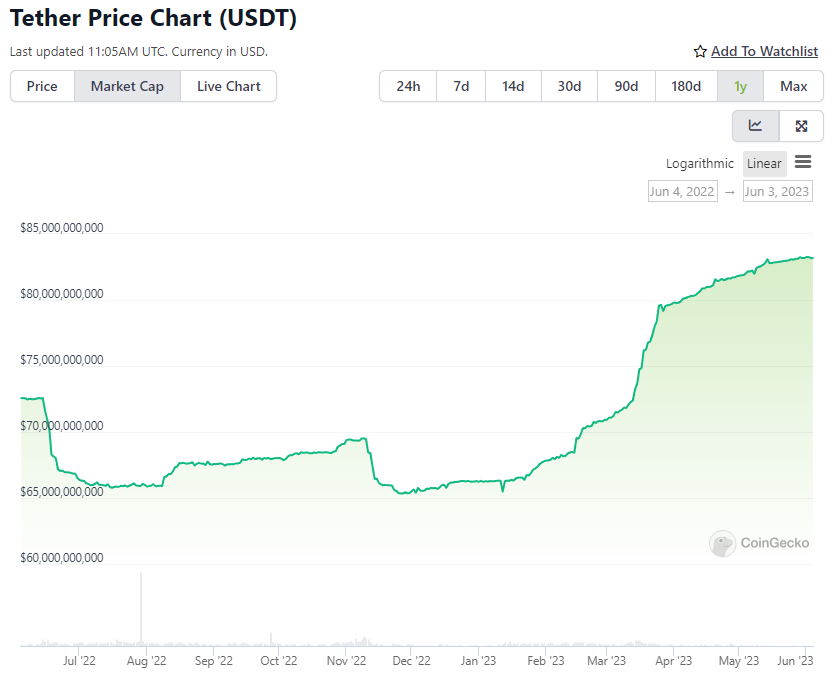Viewport: 840px width, 679px height.
Task: Click the Aug '22 axis label
Action: 146,661
